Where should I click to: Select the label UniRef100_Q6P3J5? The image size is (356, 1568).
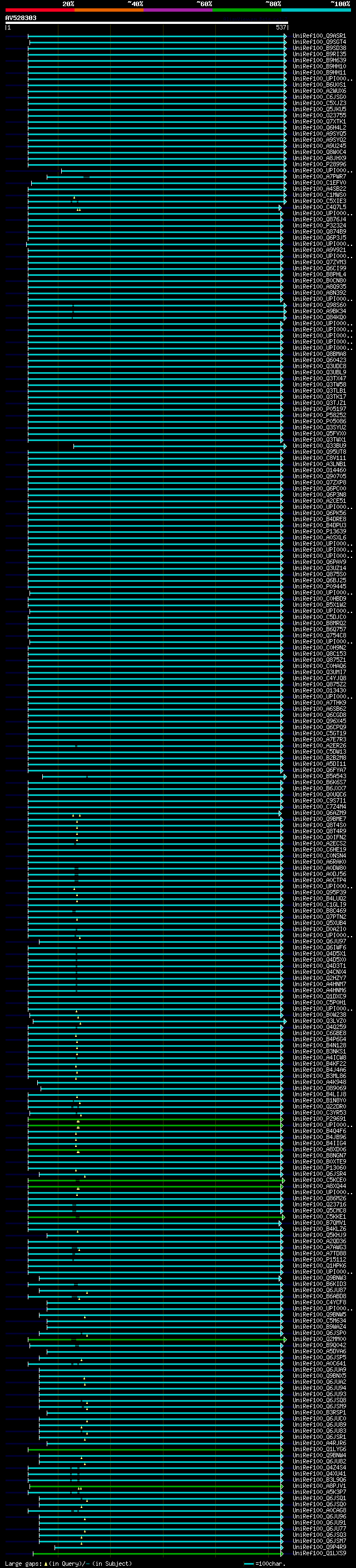pos(319,238)
